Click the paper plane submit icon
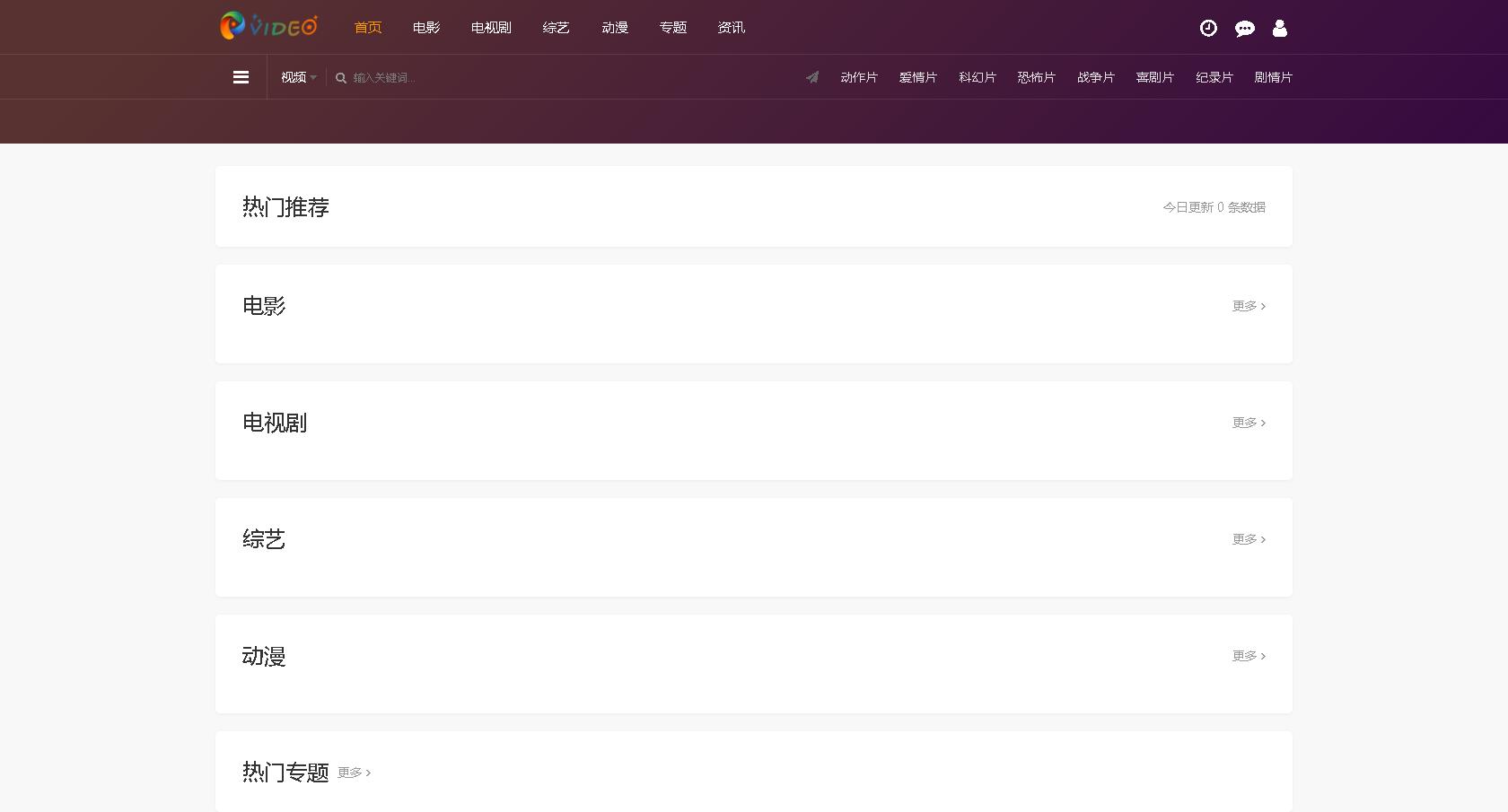 pos(812,77)
